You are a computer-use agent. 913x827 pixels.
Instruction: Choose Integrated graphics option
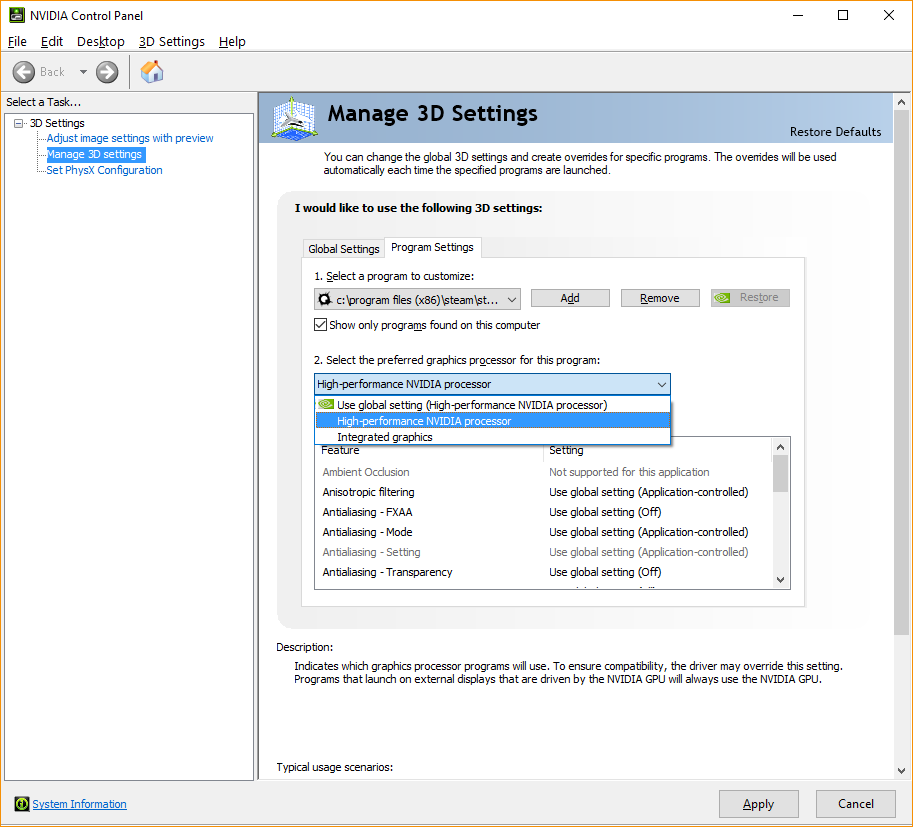tap(493, 436)
